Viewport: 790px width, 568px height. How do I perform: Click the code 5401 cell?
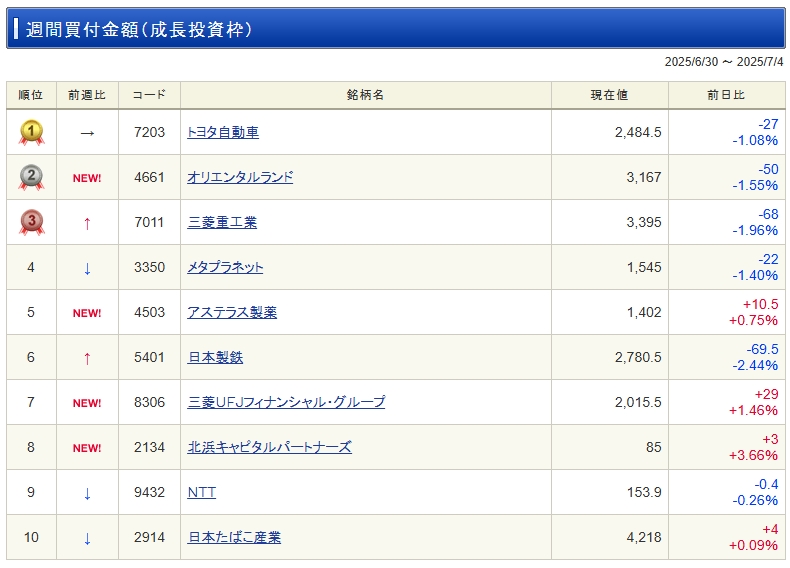[149, 357]
